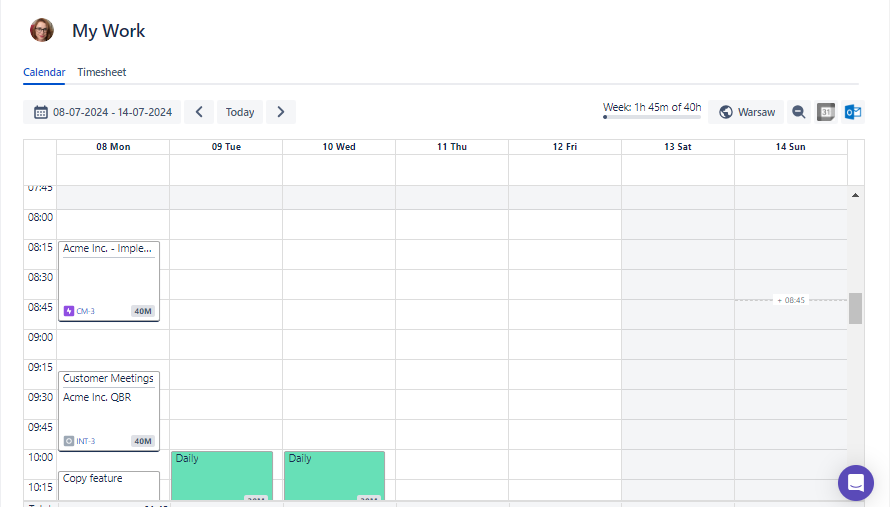Image resolution: width=890 pixels, height=507 pixels.
Task: Go to the previous week arrow
Action: [199, 112]
